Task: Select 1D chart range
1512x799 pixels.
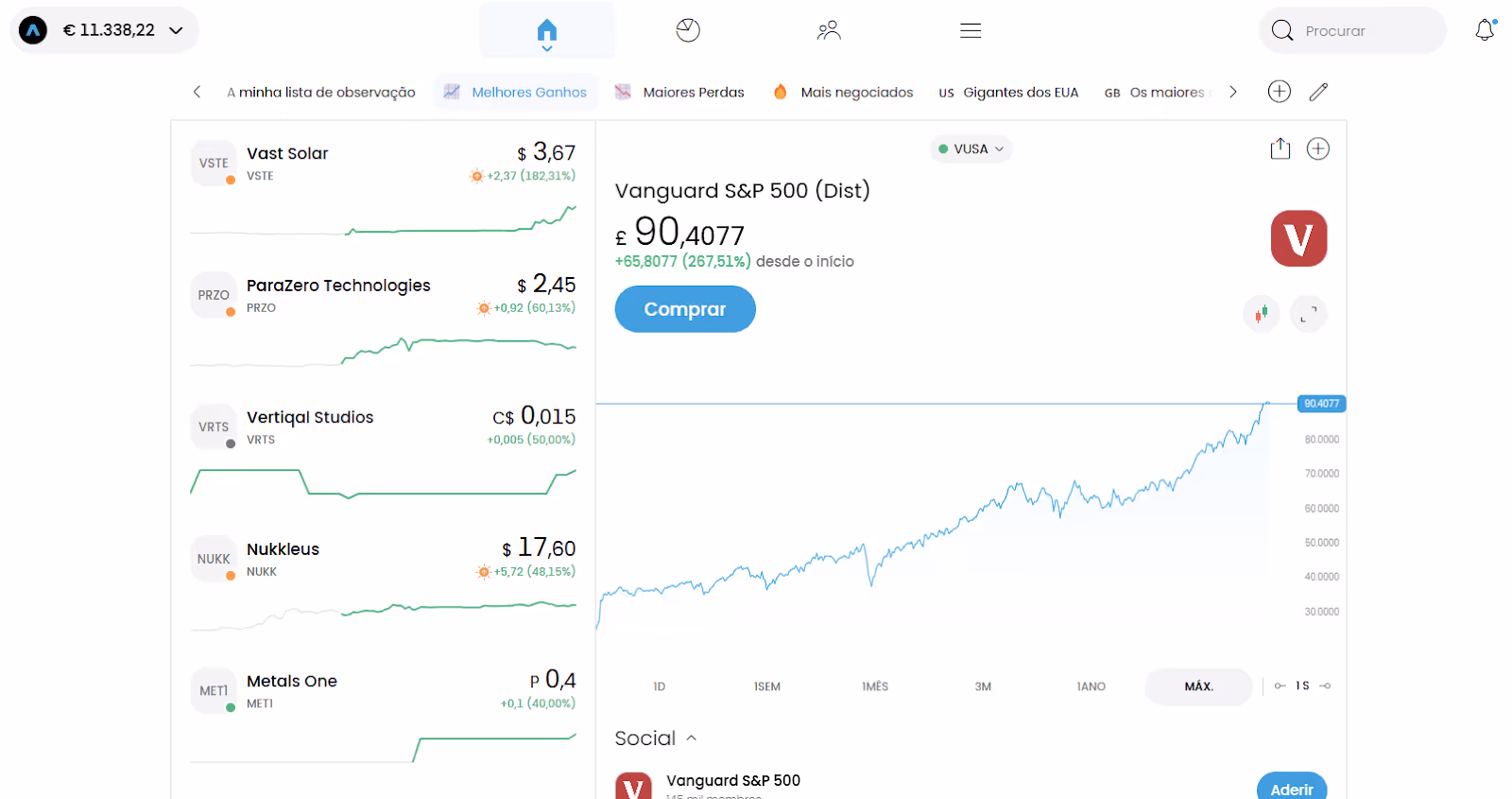Action: pos(660,686)
